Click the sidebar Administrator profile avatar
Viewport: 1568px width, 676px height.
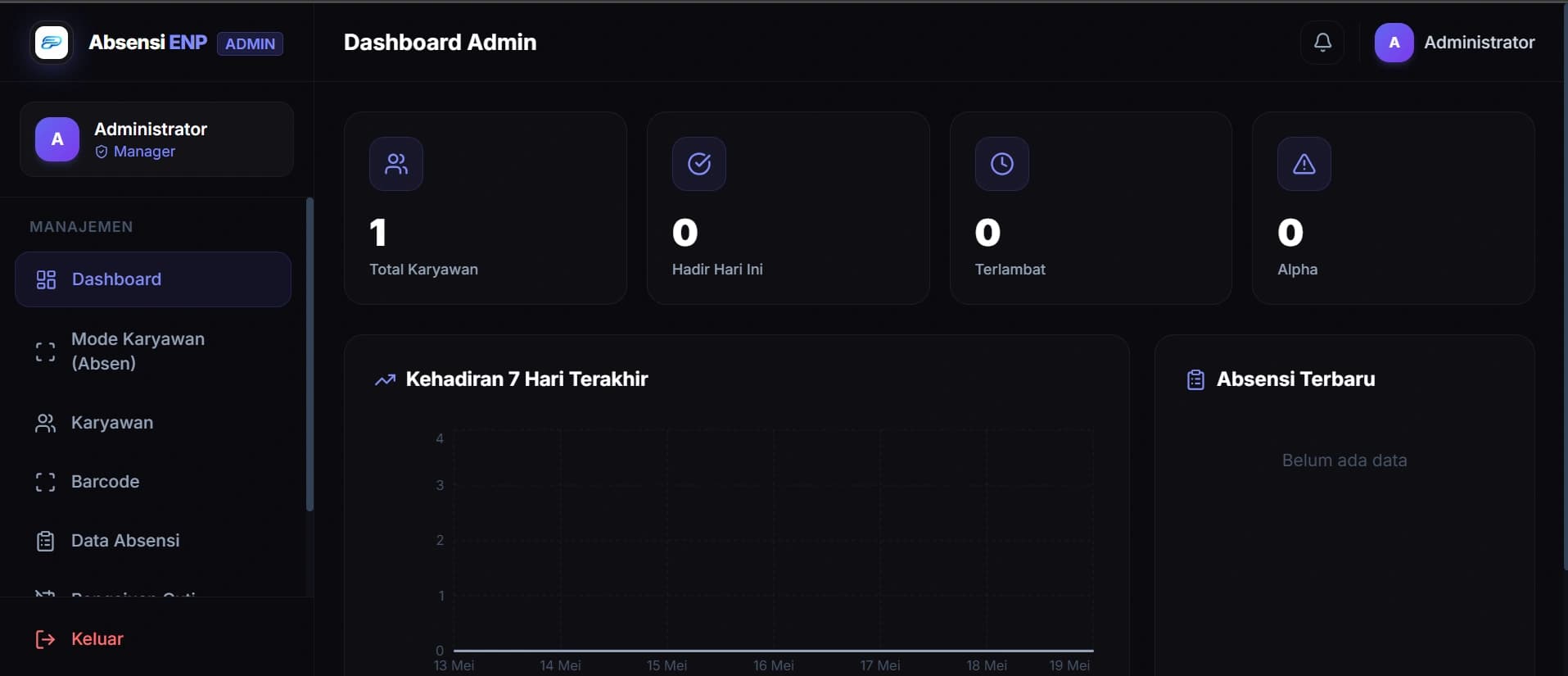pyautogui.click(x=57, y=139)
